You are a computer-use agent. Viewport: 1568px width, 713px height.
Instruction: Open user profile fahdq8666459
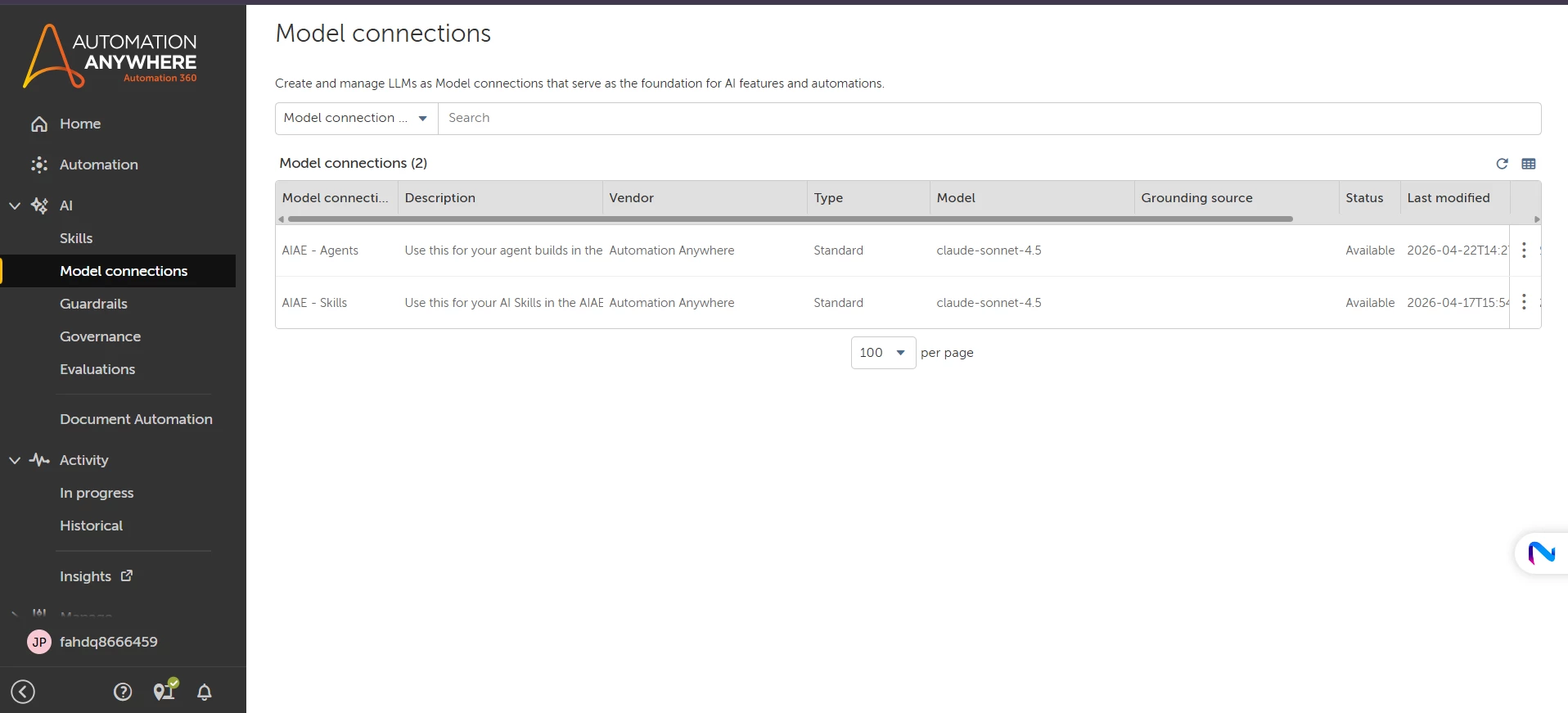click(108, 642)
